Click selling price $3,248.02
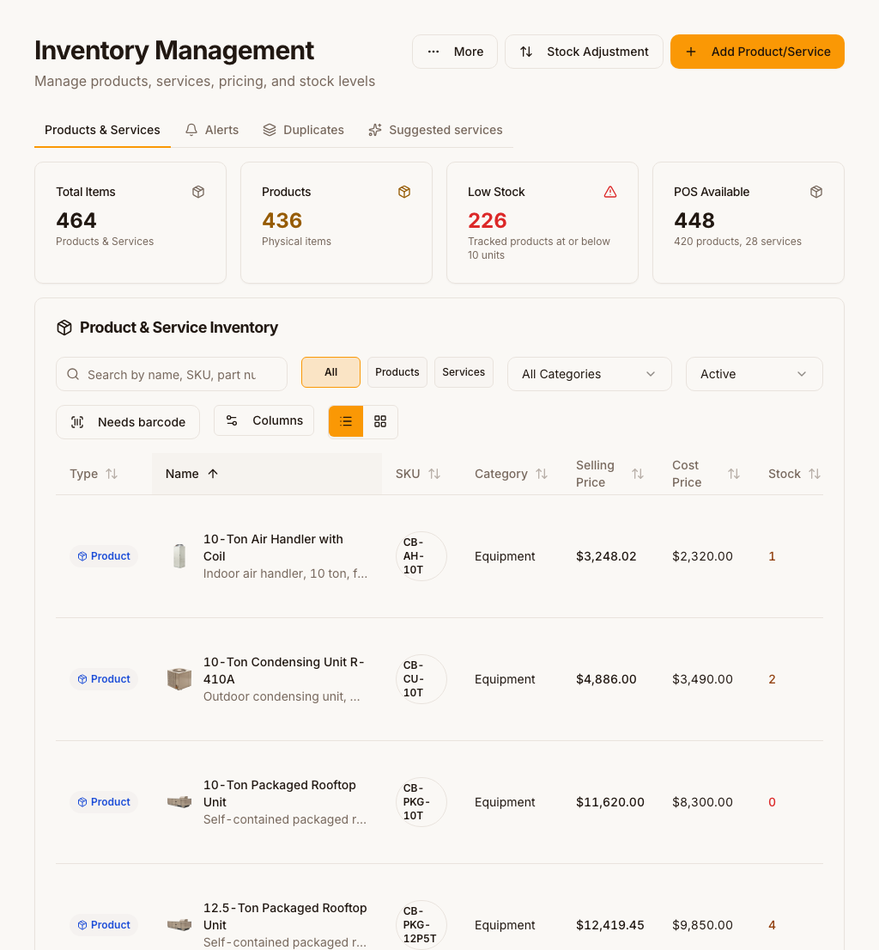Viewport: 879px width, 950px height. point(606,556)
